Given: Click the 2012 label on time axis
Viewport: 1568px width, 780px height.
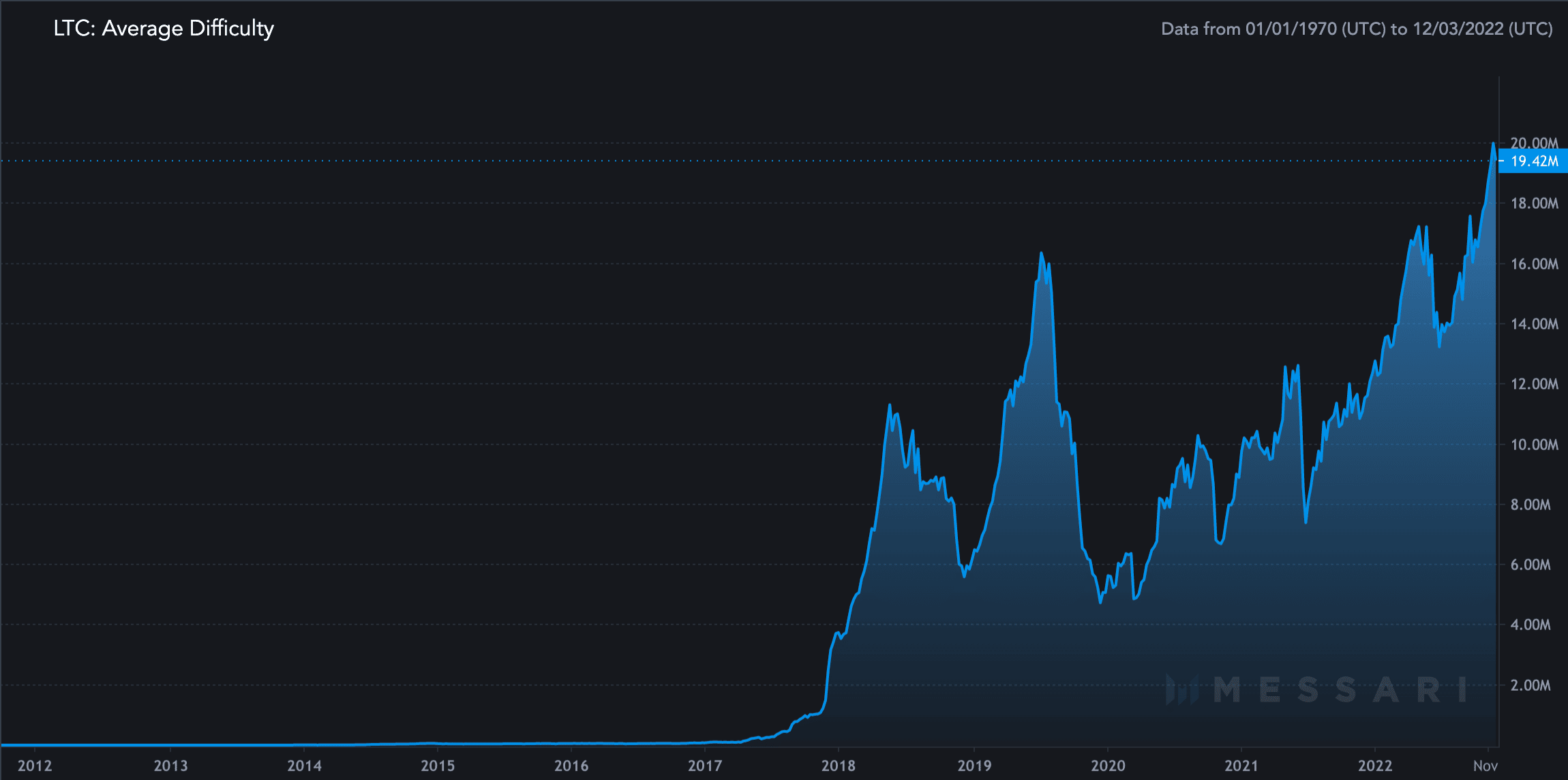Looking at the screenshot, I should 35,766.
